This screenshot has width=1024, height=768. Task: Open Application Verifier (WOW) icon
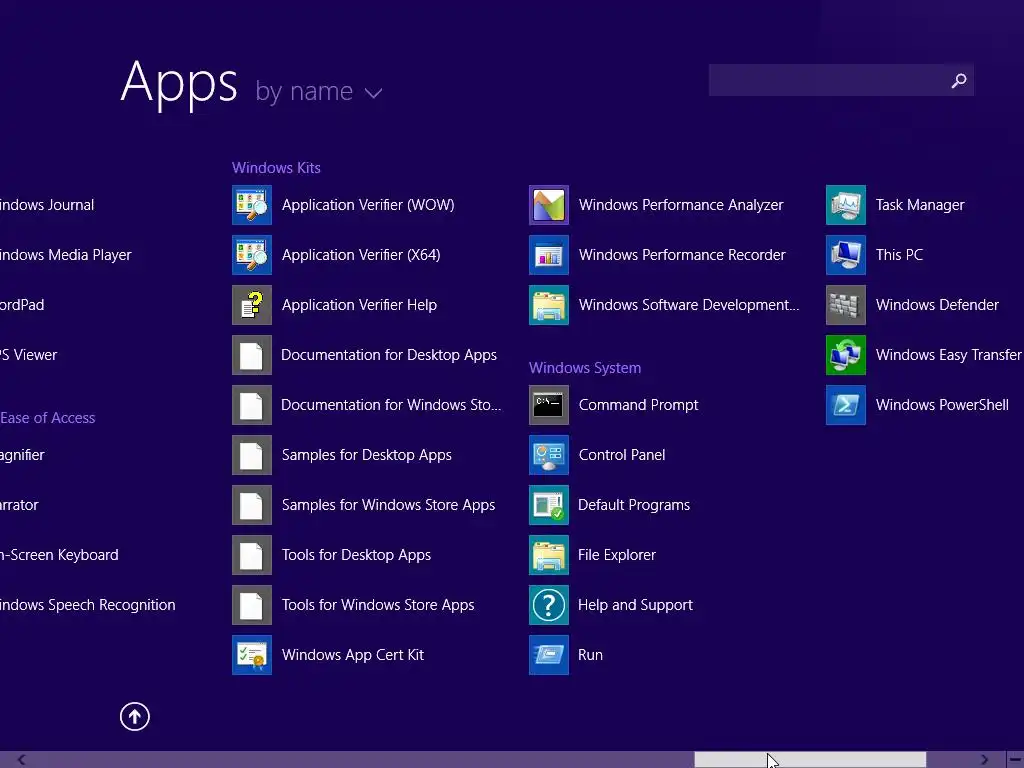point(251,205)
